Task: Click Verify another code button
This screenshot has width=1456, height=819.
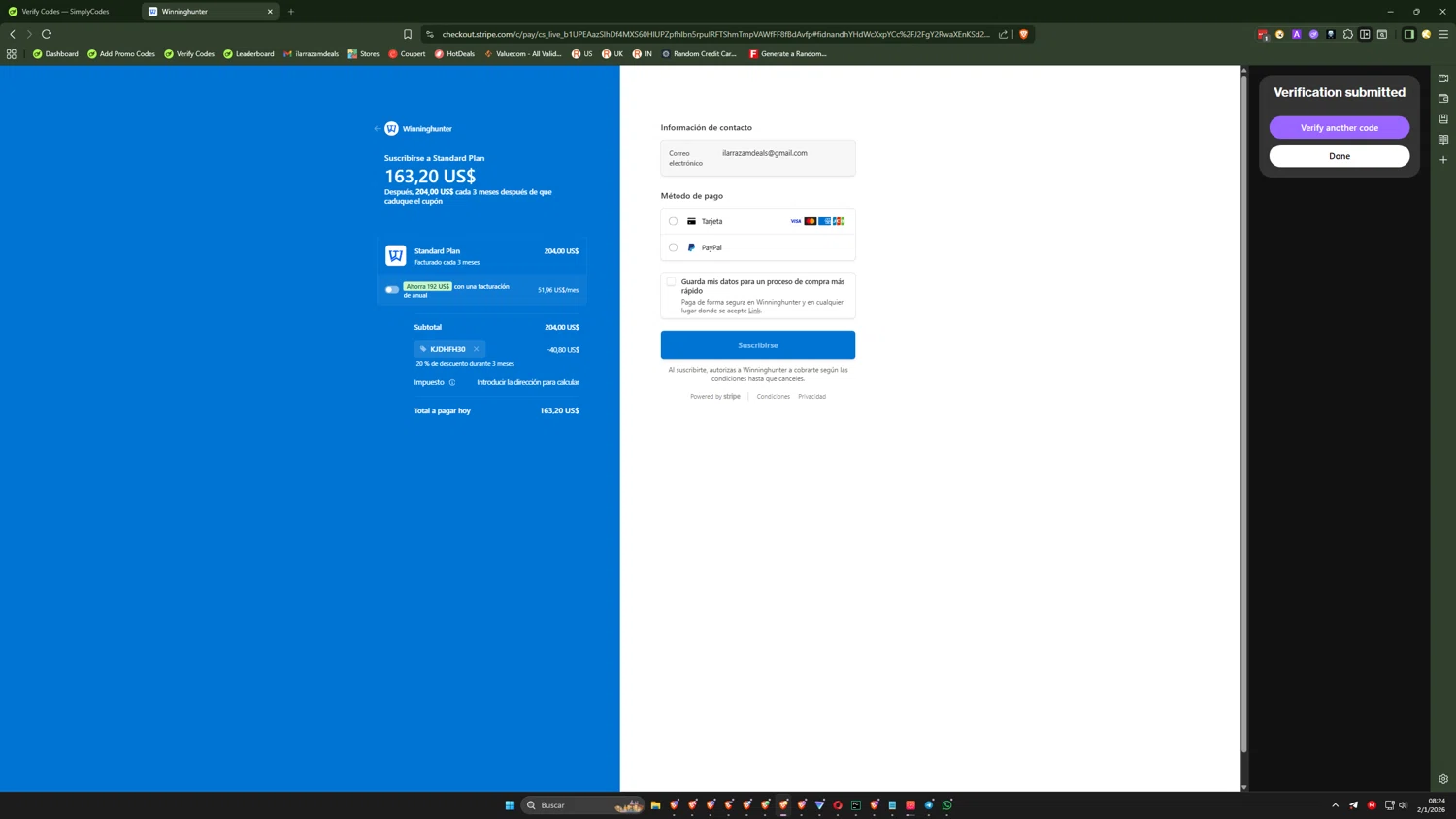Action: click(1340, 128)
